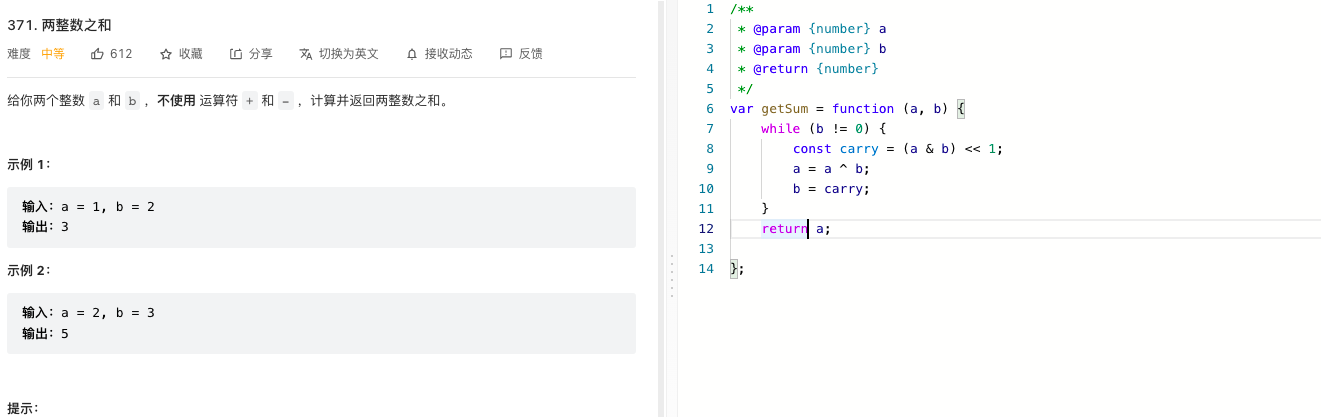
Task: Click the translate language icon
Action: click(x=306, y=54)
